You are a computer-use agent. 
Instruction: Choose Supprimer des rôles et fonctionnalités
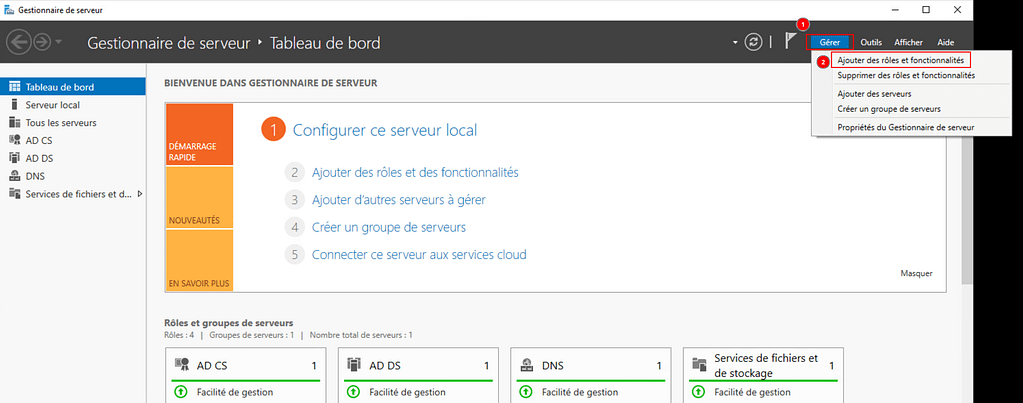[x=905, y=75]
